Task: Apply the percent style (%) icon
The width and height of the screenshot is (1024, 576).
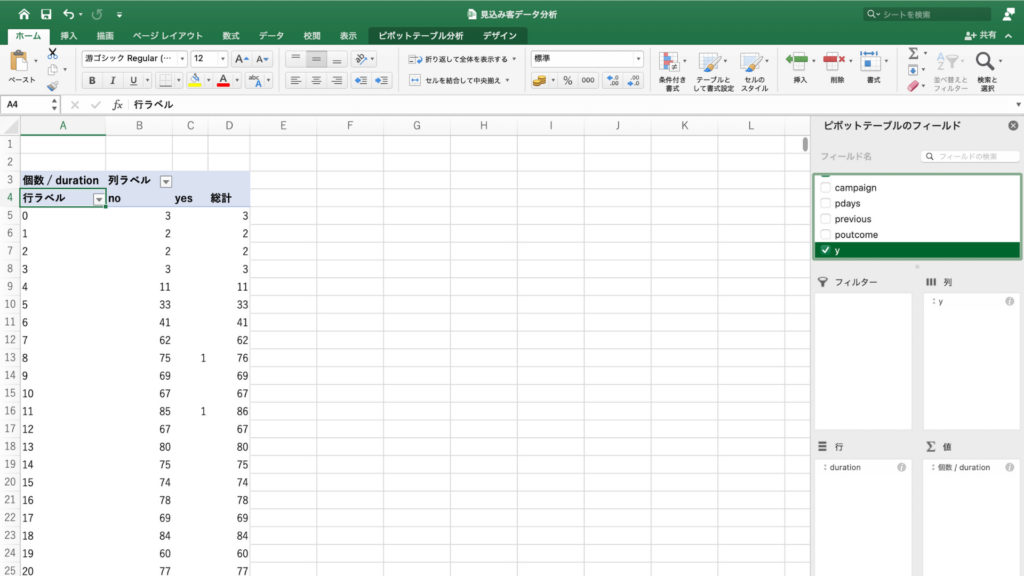Action: pos(569,81)
